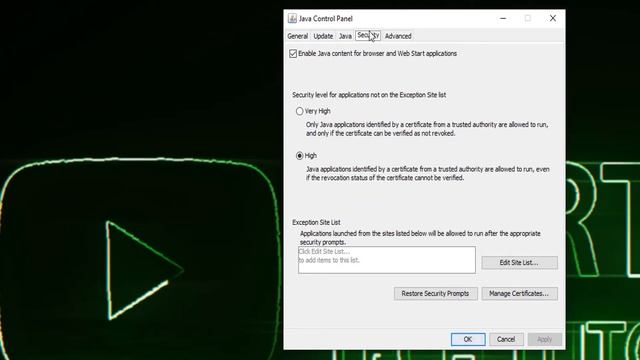This screenshot has height=360, width=640.
Task: Click the 'Exception Site List' heading text
Action: (316, 222)
